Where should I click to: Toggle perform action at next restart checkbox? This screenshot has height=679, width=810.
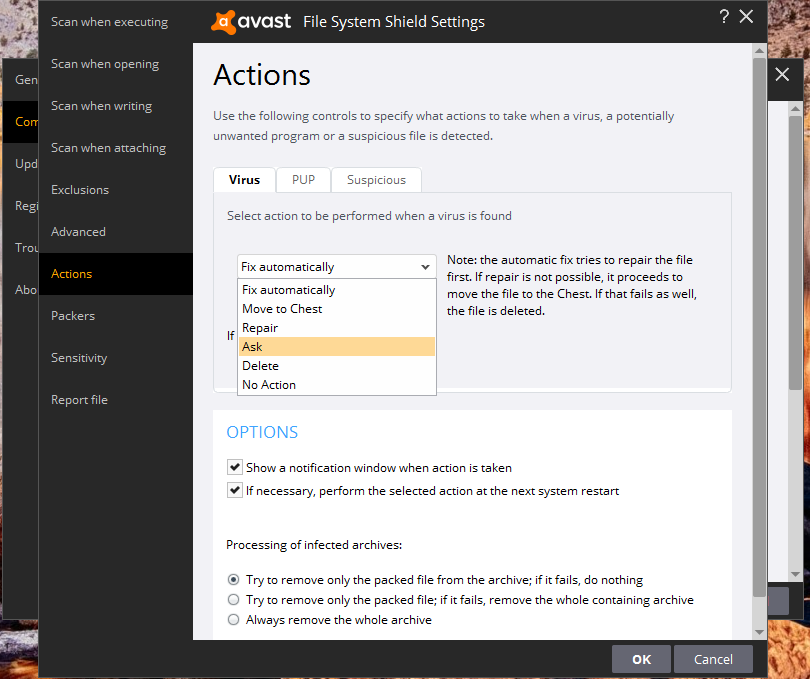(235, 490)
